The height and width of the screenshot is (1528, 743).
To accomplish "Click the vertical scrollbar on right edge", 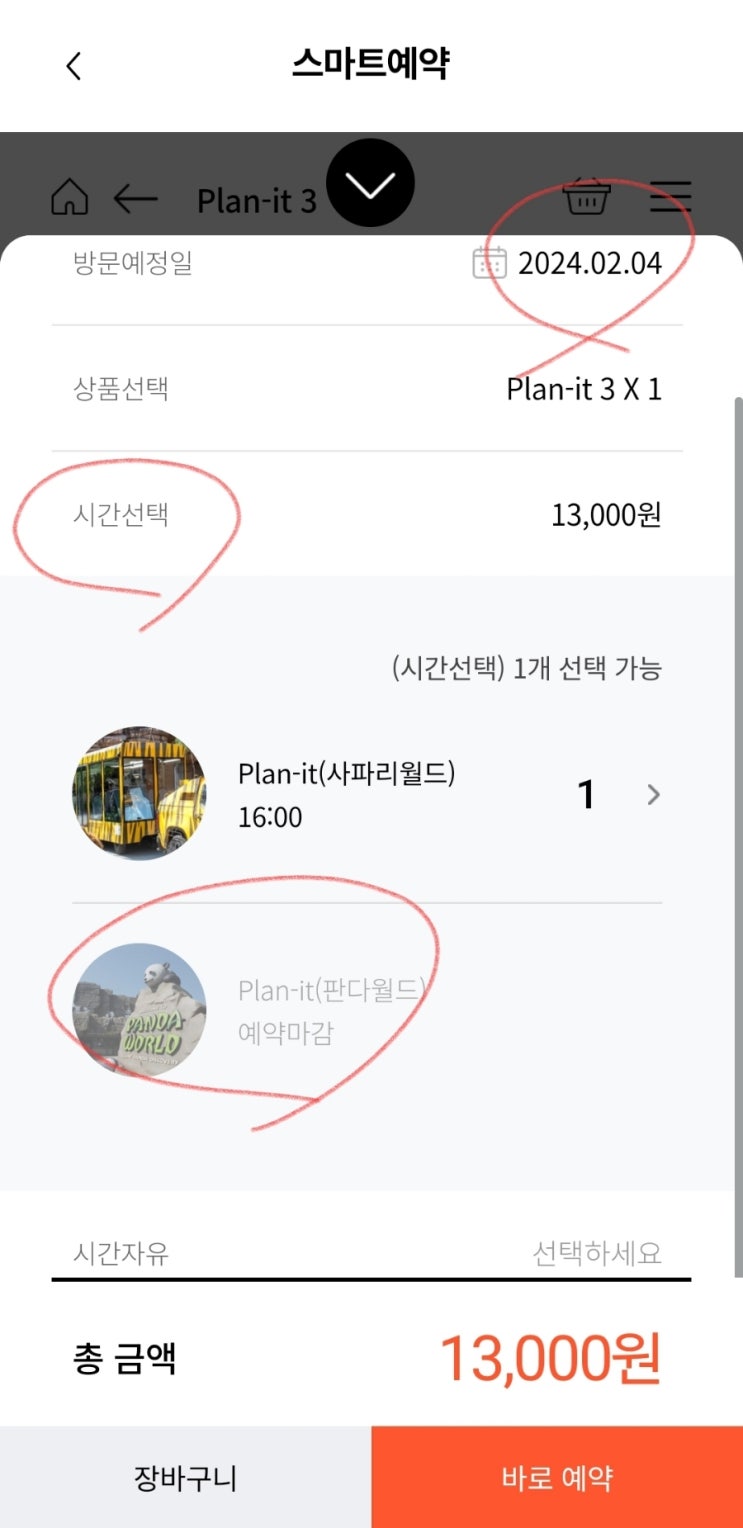I will (737, 837).
